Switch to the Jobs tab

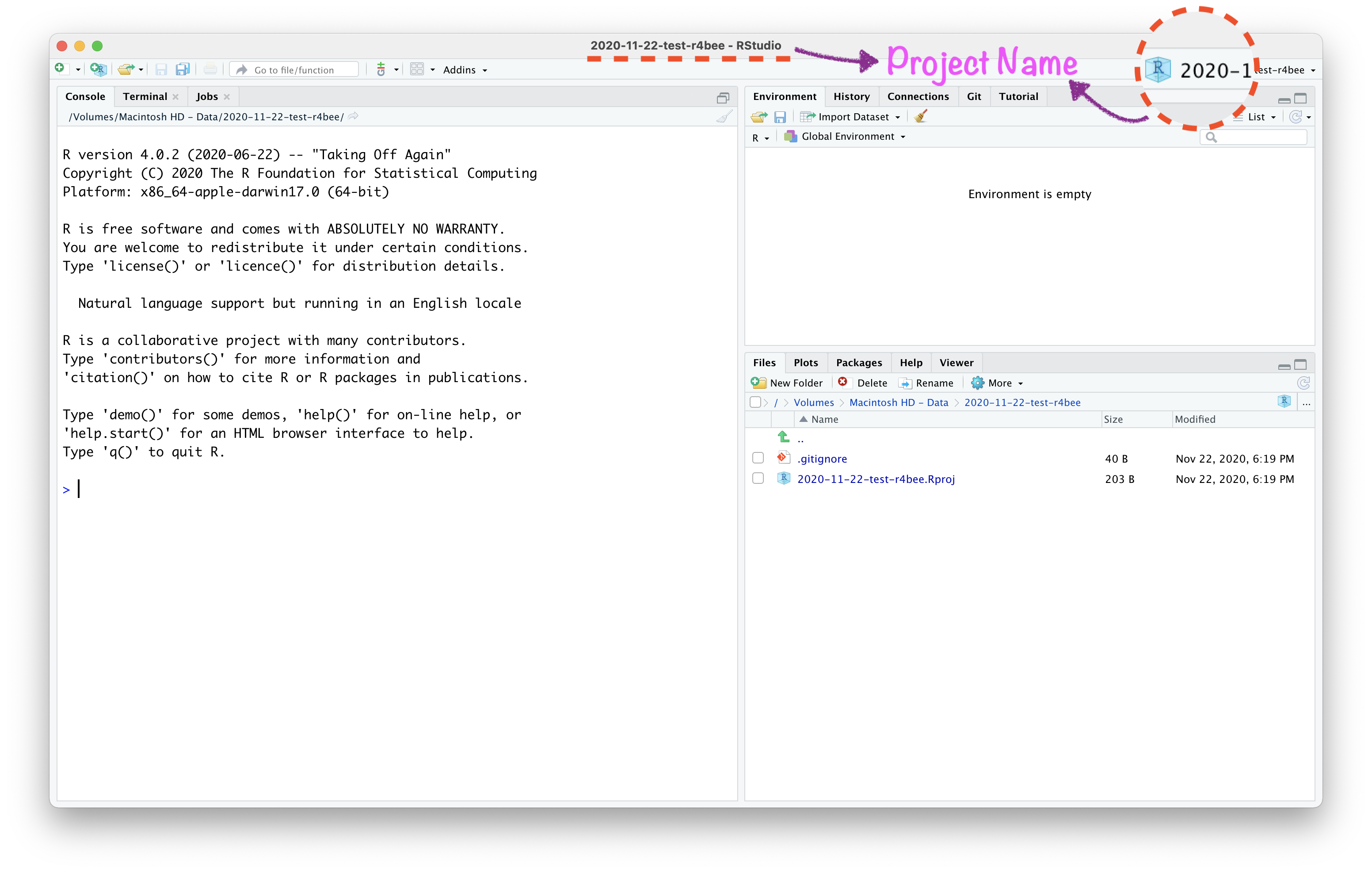pos(207,96)
